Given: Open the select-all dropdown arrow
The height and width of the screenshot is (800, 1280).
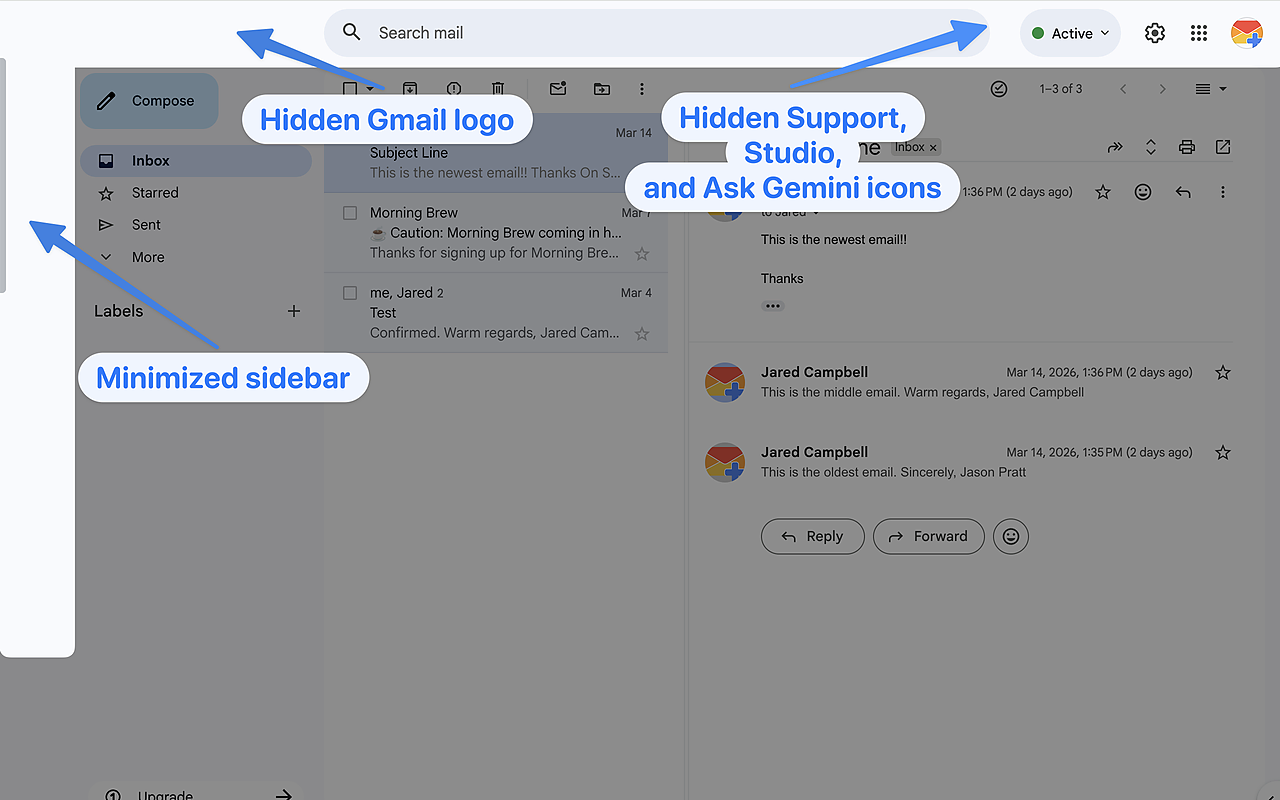Looking at the screenshot, I should coord(369,89).
